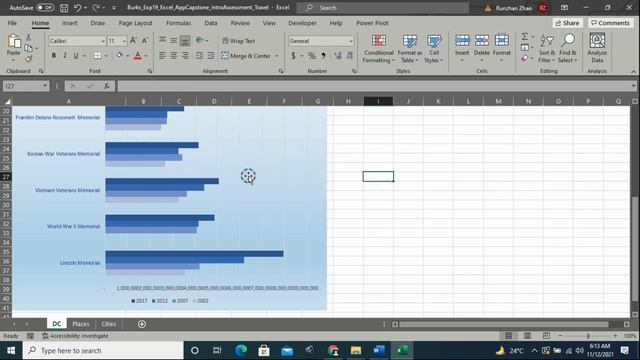The height and width of the screenshot is (360, 640).
Task: Click Analyze Data icon
Action: tap(597, 41)
